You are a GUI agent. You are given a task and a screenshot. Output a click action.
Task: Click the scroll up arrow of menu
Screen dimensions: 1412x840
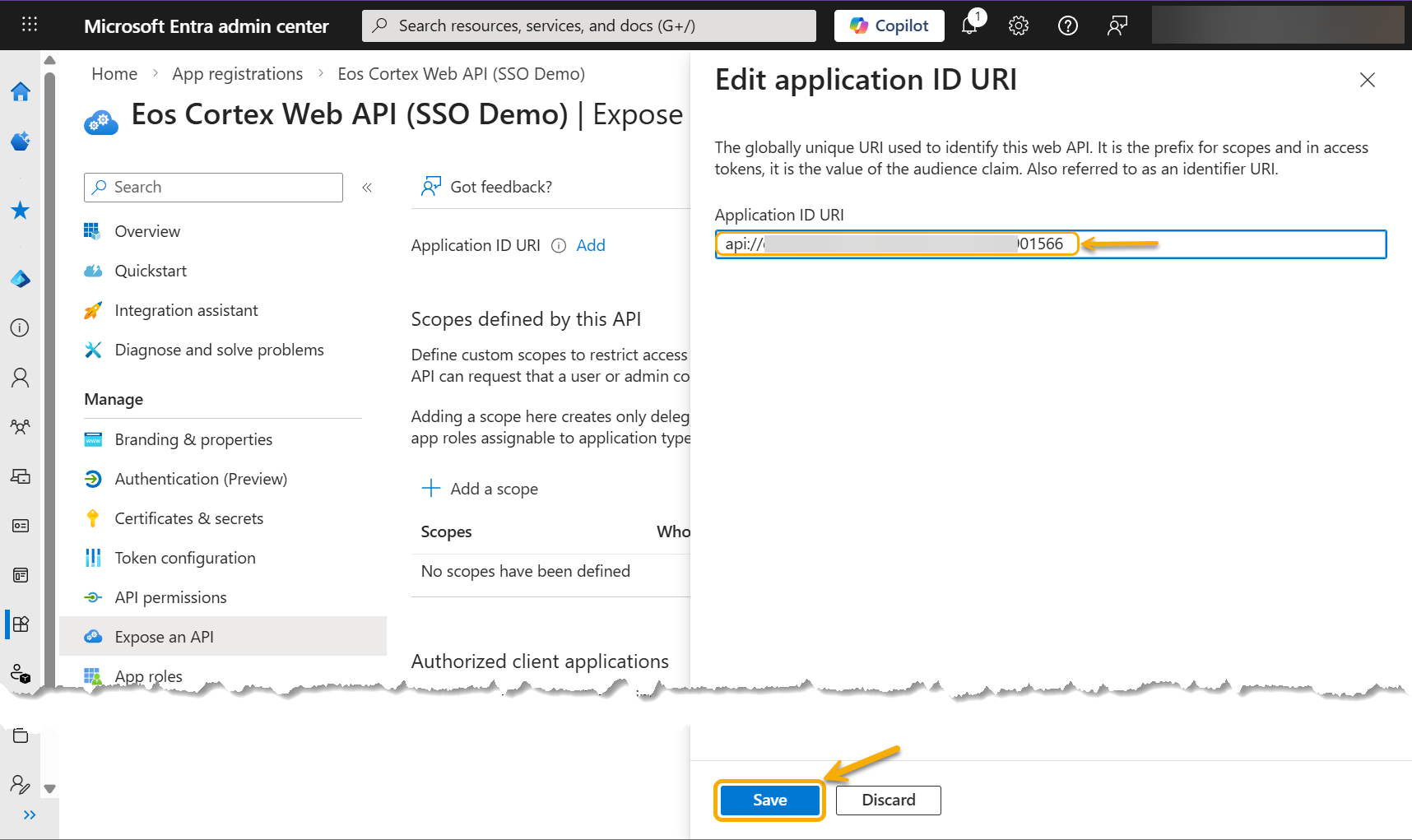pyautogui.click(x=49, y=60)
